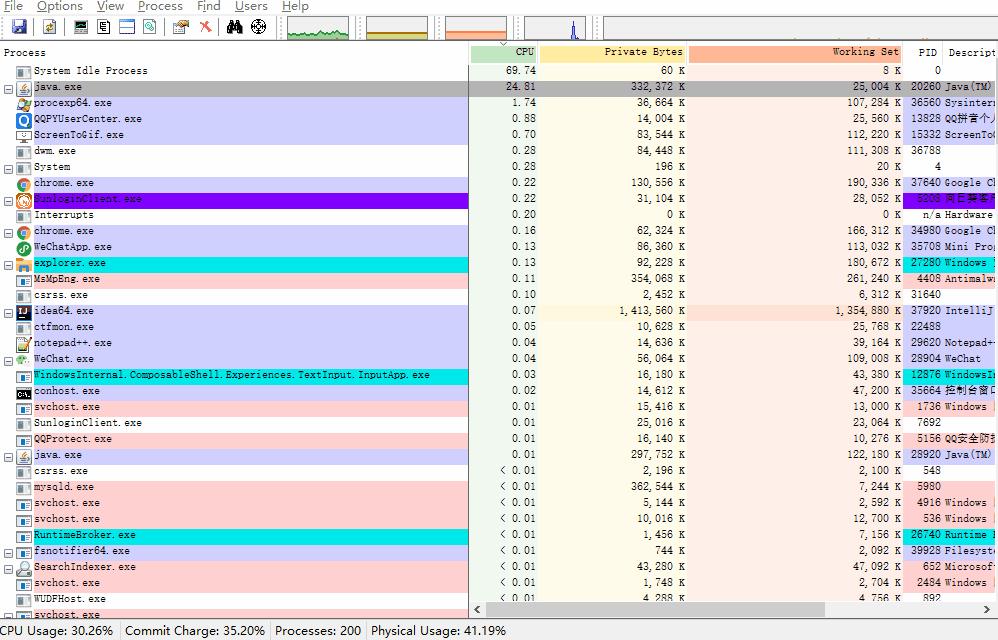Image resolution: width=998 pixels, height=640 pixels.
Task: Click the crosshair Find Window's Process icon
Action: (x=259, y=27)
